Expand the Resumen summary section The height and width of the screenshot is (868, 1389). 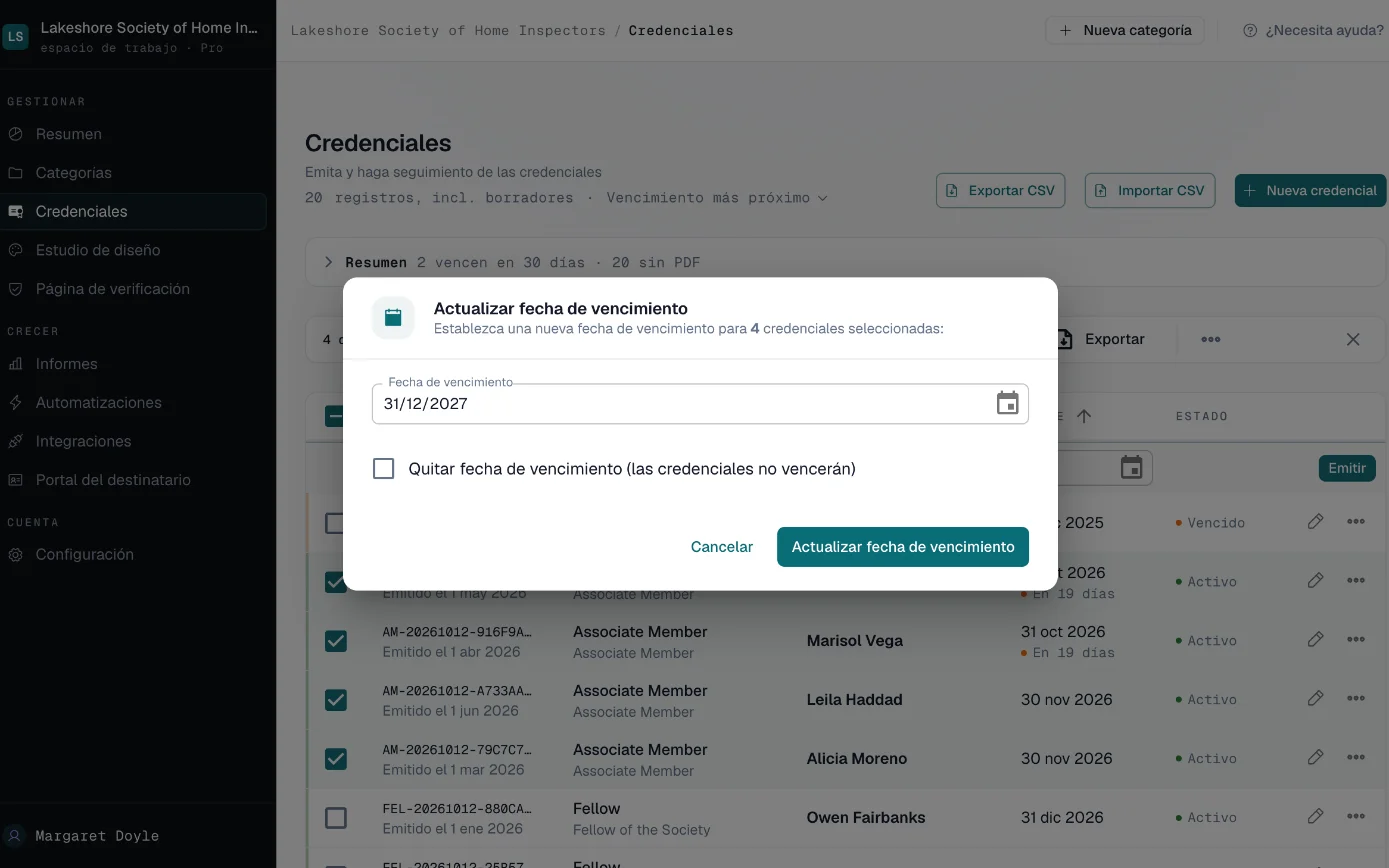click(328, 262)
